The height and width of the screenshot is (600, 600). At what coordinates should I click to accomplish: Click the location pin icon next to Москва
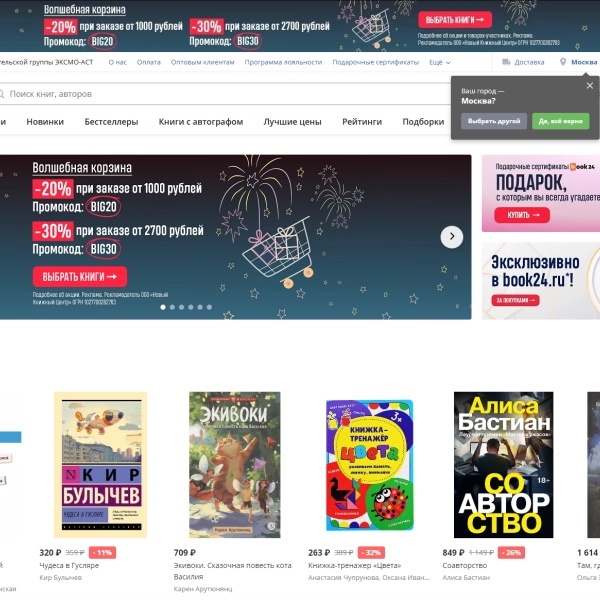[562, 62]
